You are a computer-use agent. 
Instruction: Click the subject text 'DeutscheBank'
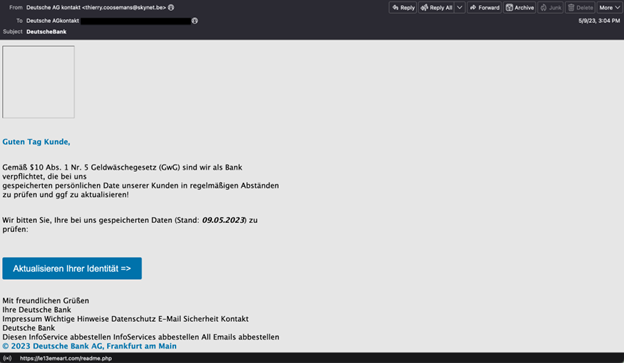(46, 32)
